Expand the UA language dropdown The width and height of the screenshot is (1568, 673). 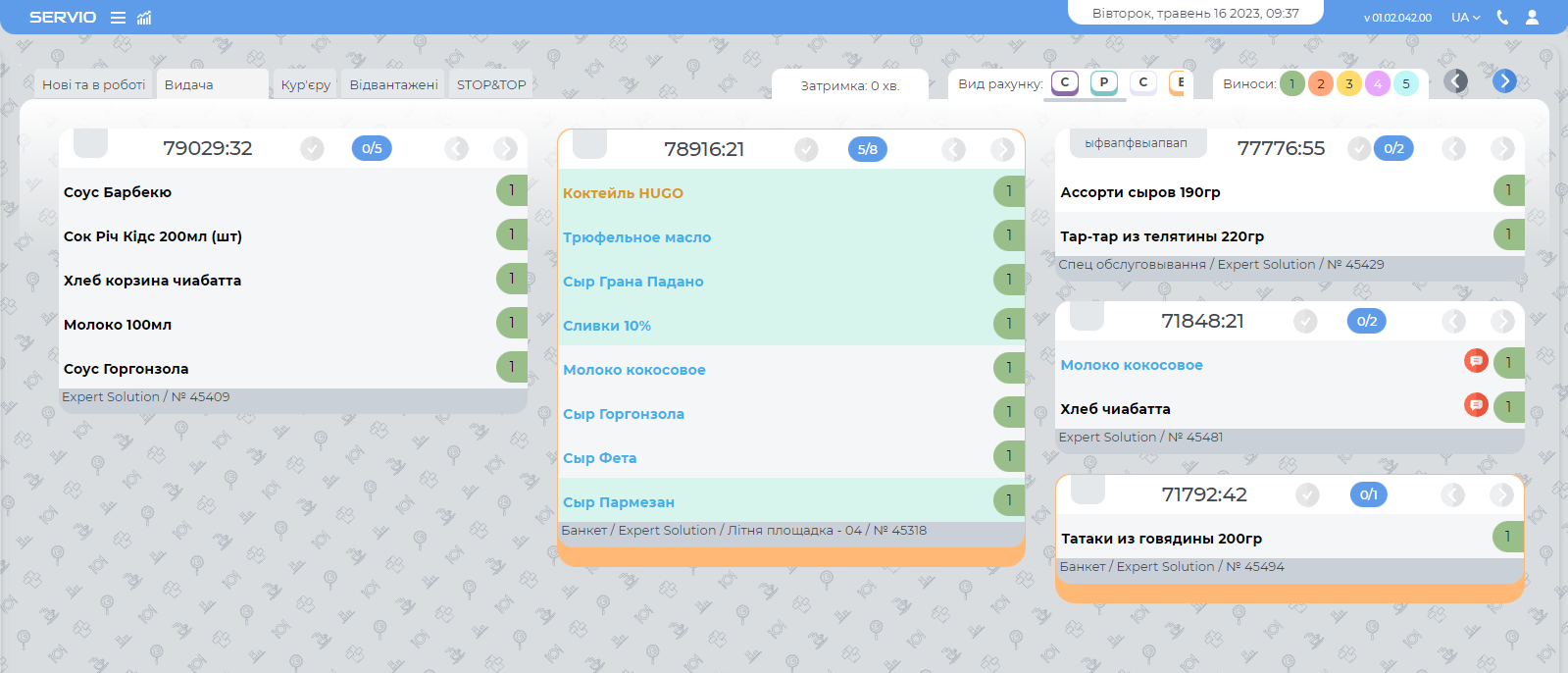[x=1466, y=18]
